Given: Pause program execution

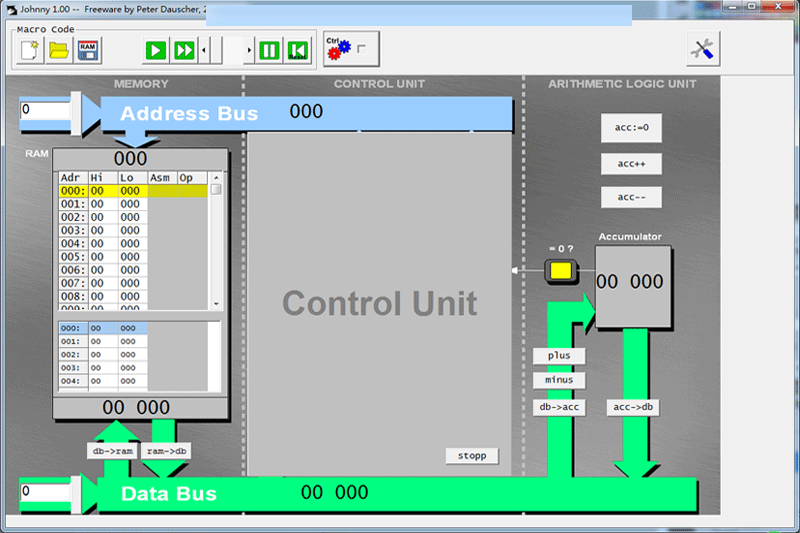Looking at the screenshot, I should [269, 50].
